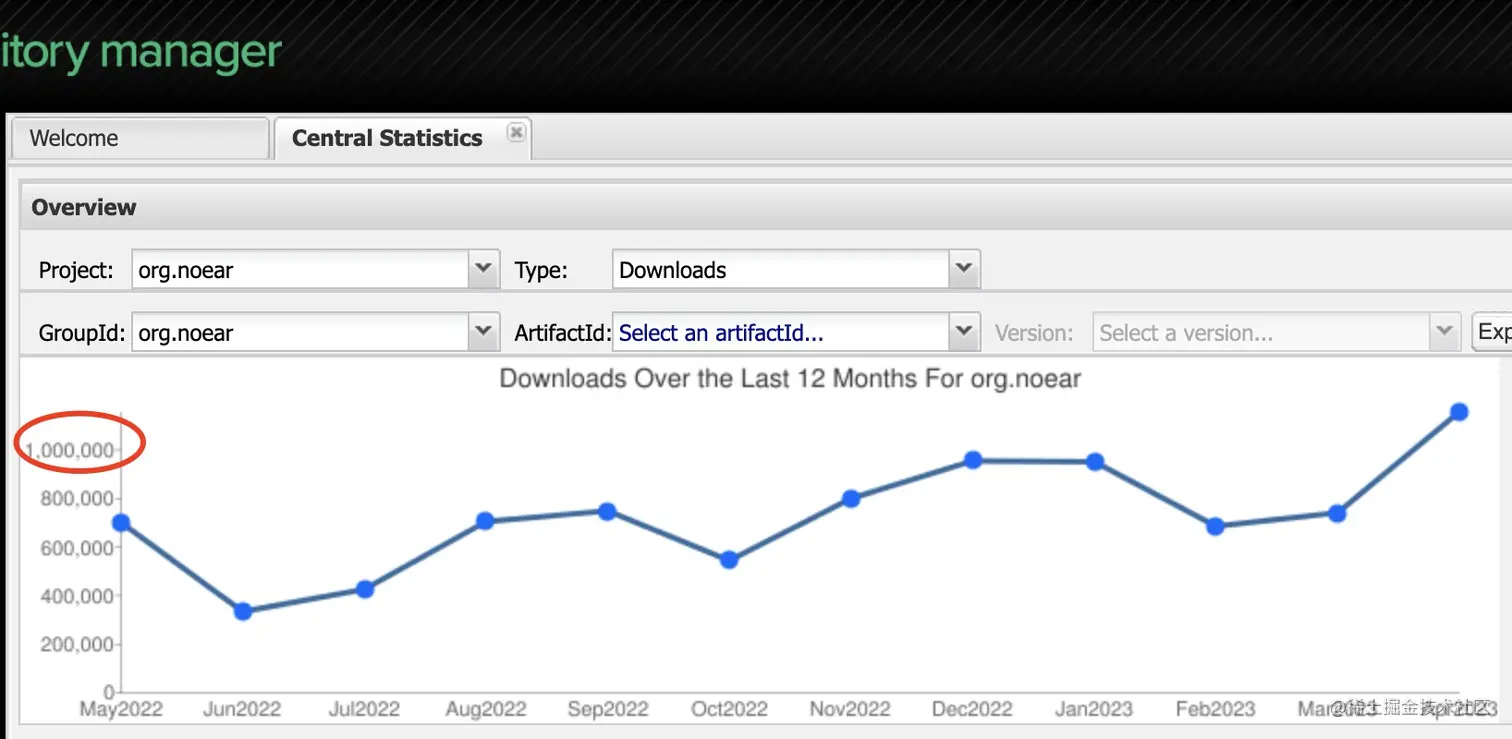Screen dimensions: 1512x739
Task: Click the 400,000 y-axis label
Action: (77, 596)
